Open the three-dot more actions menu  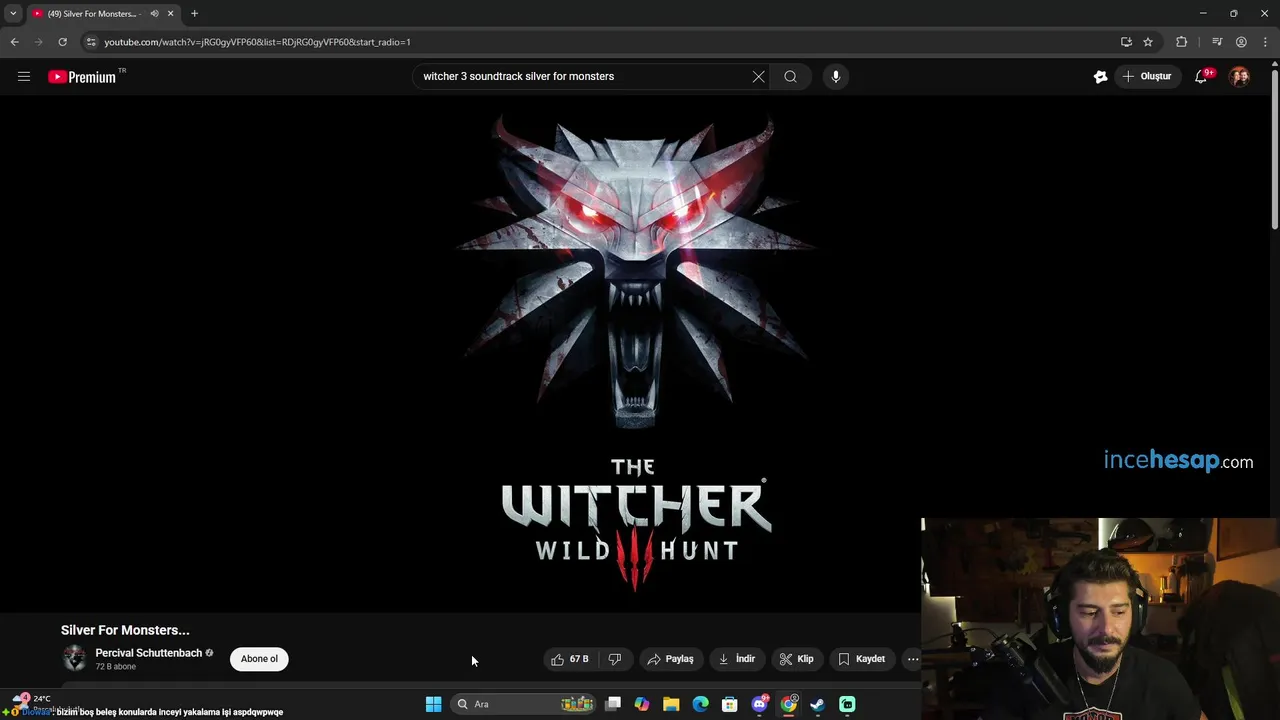coord(912,659)
